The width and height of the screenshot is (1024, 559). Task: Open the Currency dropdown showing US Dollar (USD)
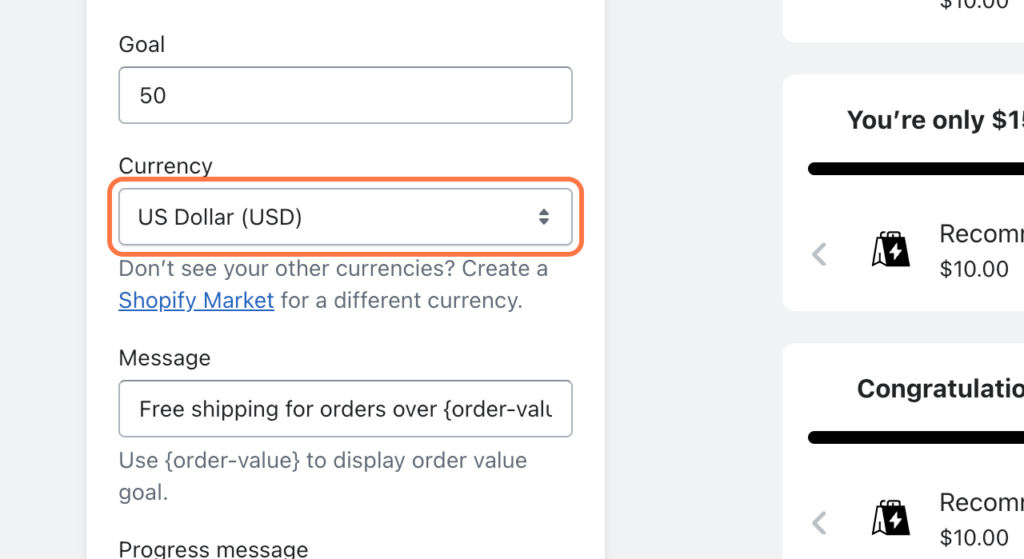[x=345, y=216]
